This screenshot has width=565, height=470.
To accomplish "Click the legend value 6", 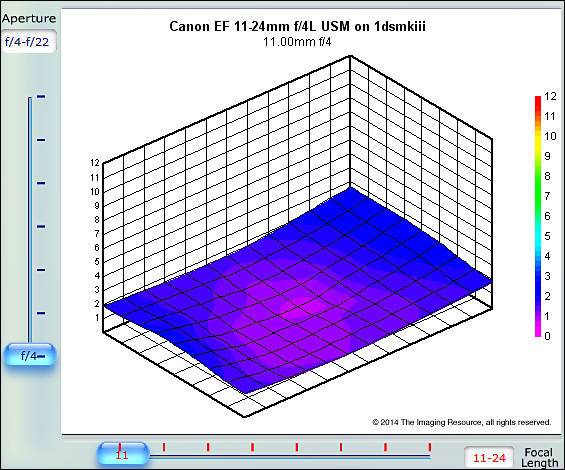I will click(547, 216).
